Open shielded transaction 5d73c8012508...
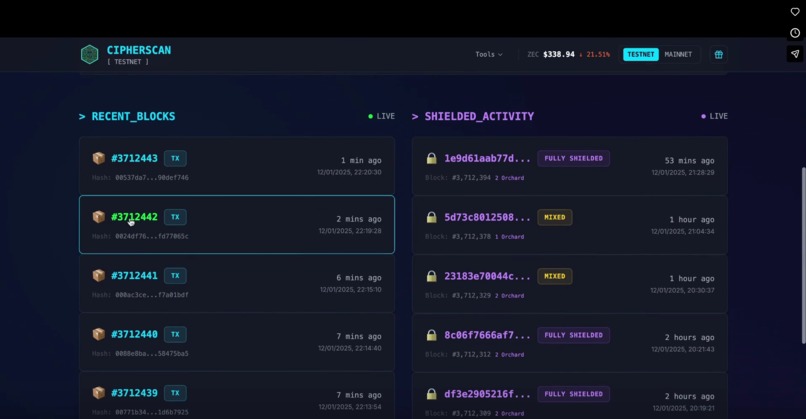The width and height of the screenshot is (806, 419). [487, 217]
